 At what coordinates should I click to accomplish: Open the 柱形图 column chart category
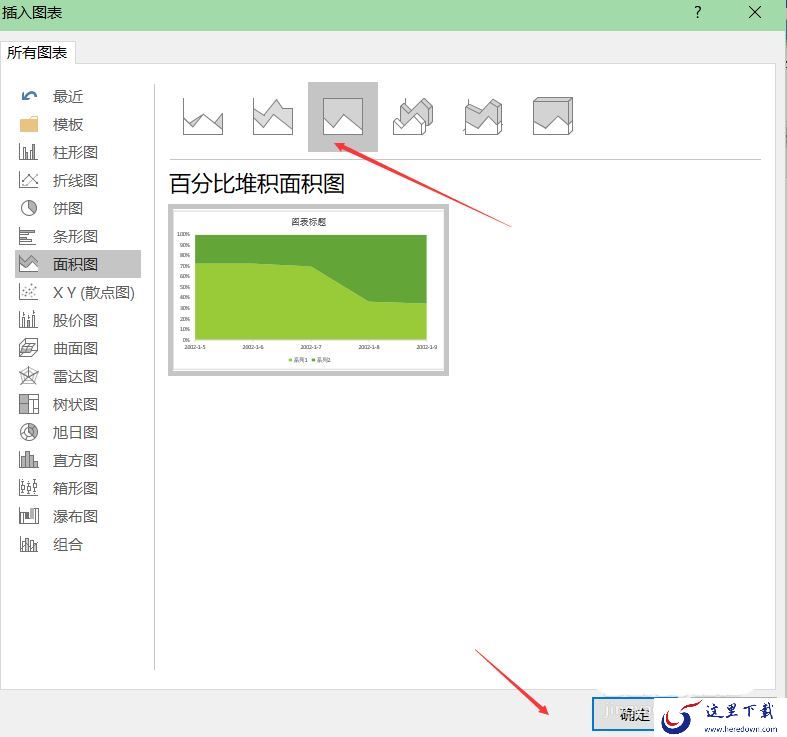coord(75,152)
